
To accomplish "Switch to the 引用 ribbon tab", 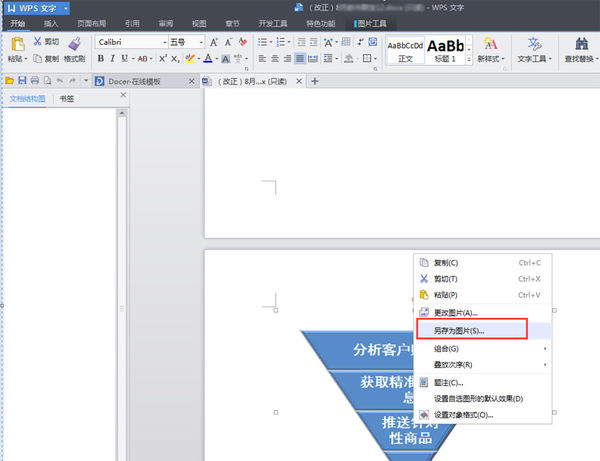I will pyautogui.click(x=132, y=24).
